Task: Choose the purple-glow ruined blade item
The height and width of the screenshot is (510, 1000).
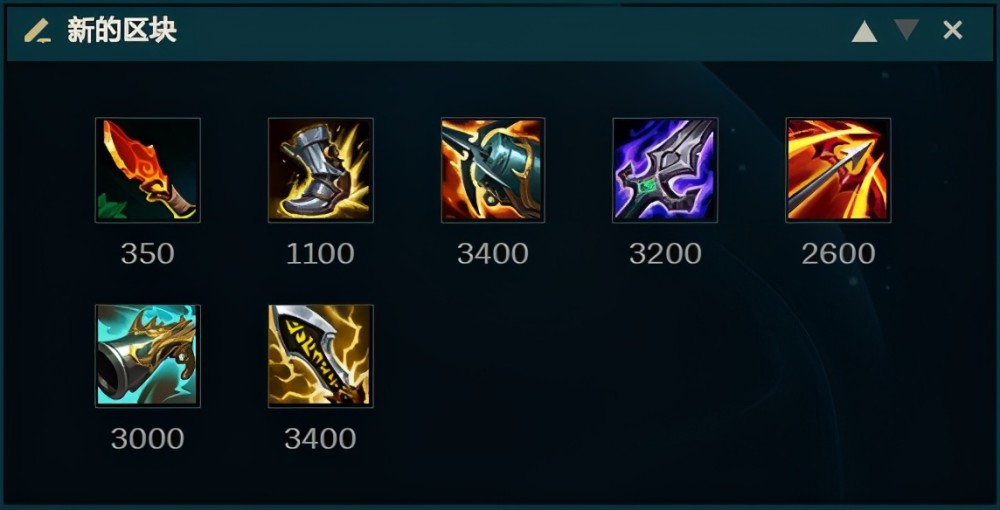Action: click(665, 170)
